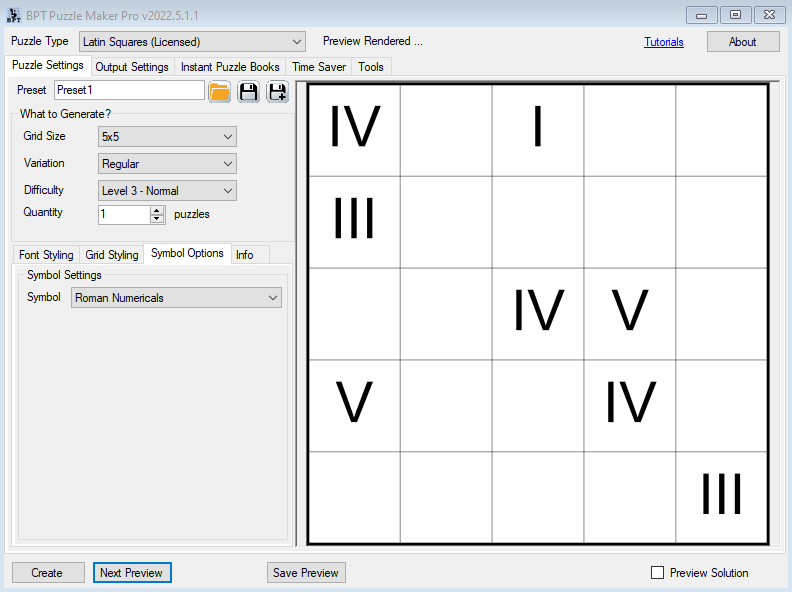This screenshot has height=592, width=792.
Task: Click the Preset name text field
Action: [129, 90]
